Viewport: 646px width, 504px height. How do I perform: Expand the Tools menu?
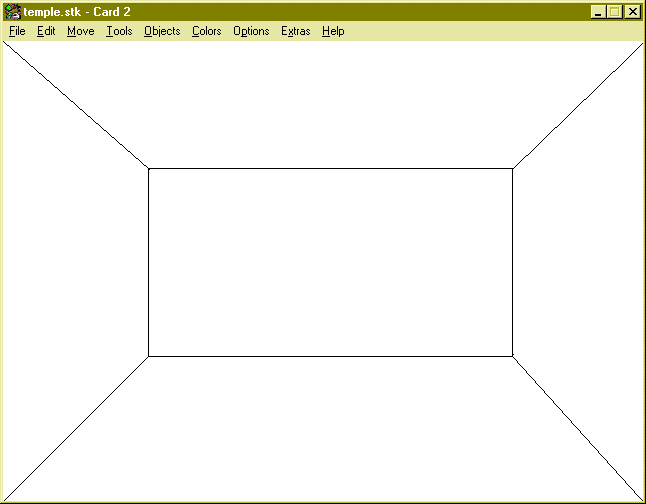(x=119, y=31)
